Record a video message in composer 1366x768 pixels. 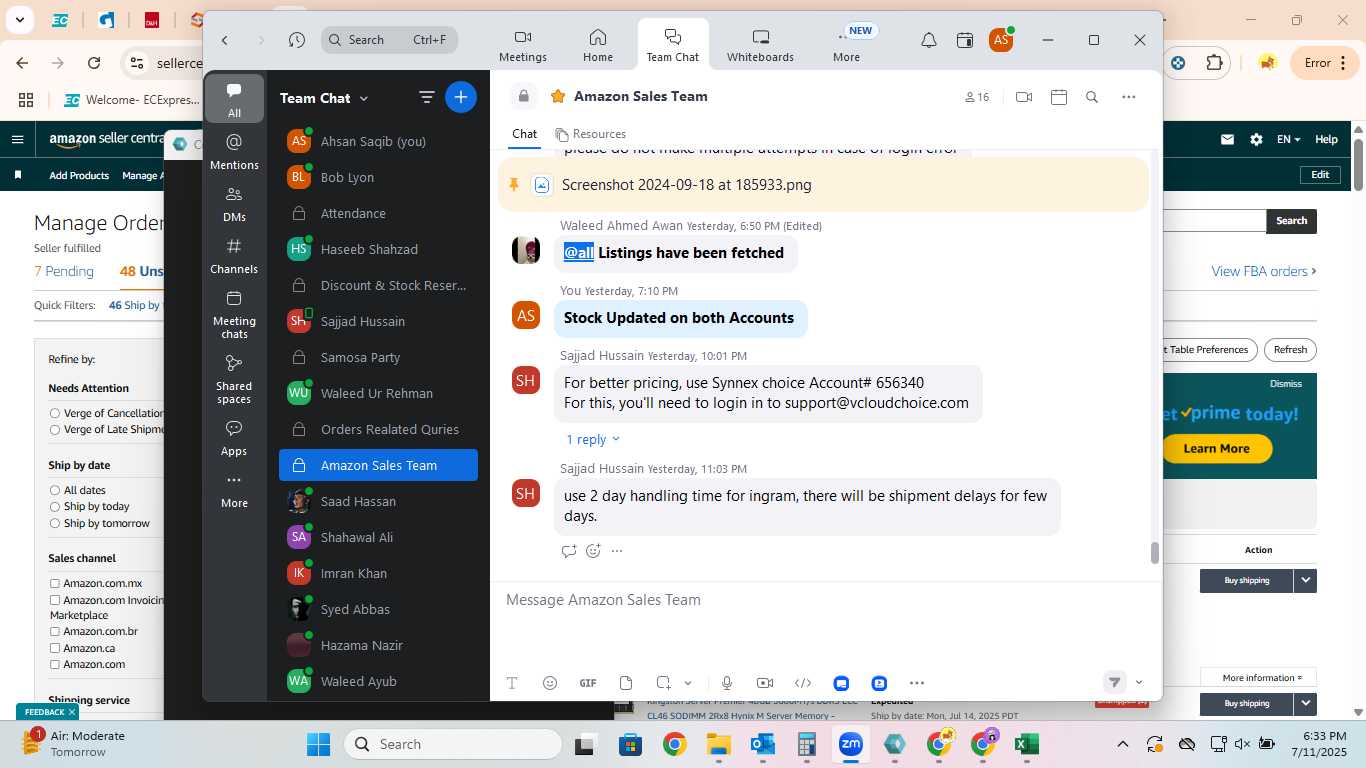(x=765, y=683)
